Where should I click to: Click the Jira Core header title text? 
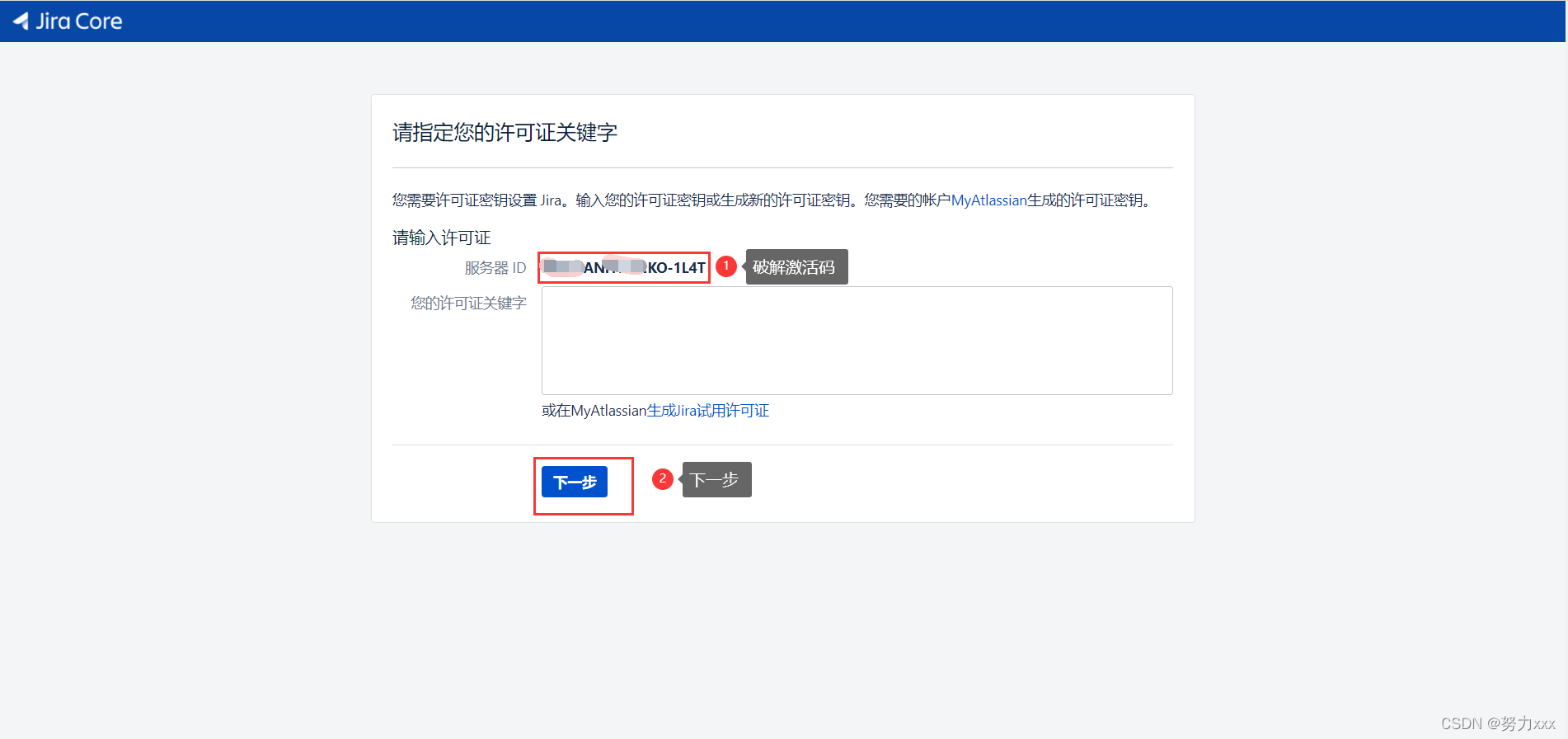(79, 21)
